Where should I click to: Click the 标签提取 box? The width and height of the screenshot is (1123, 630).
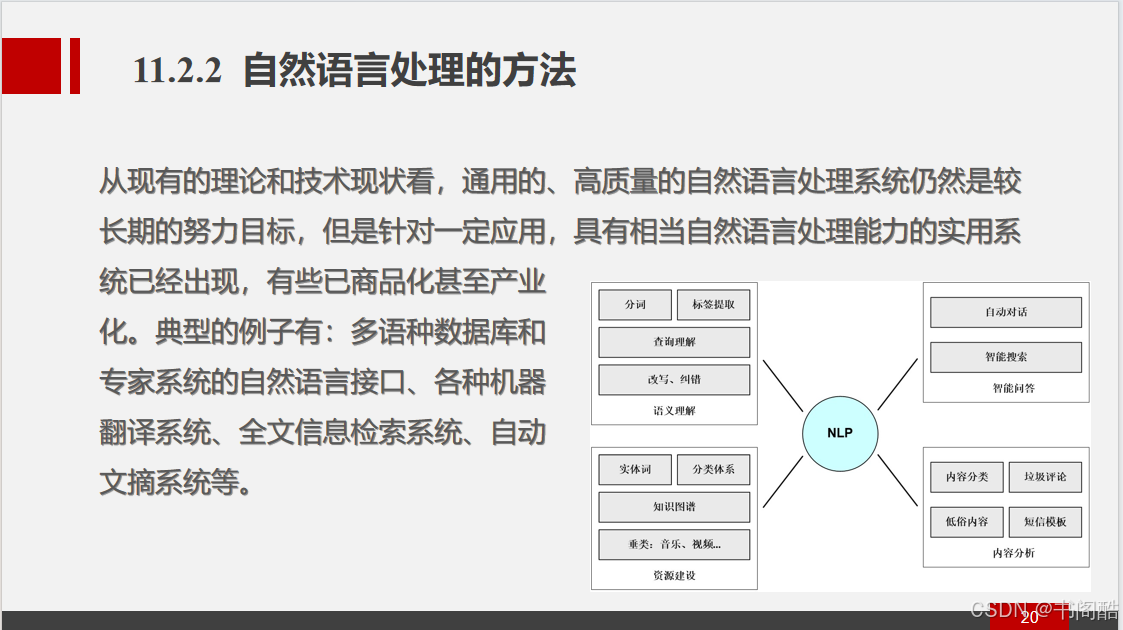click(713, 304)
